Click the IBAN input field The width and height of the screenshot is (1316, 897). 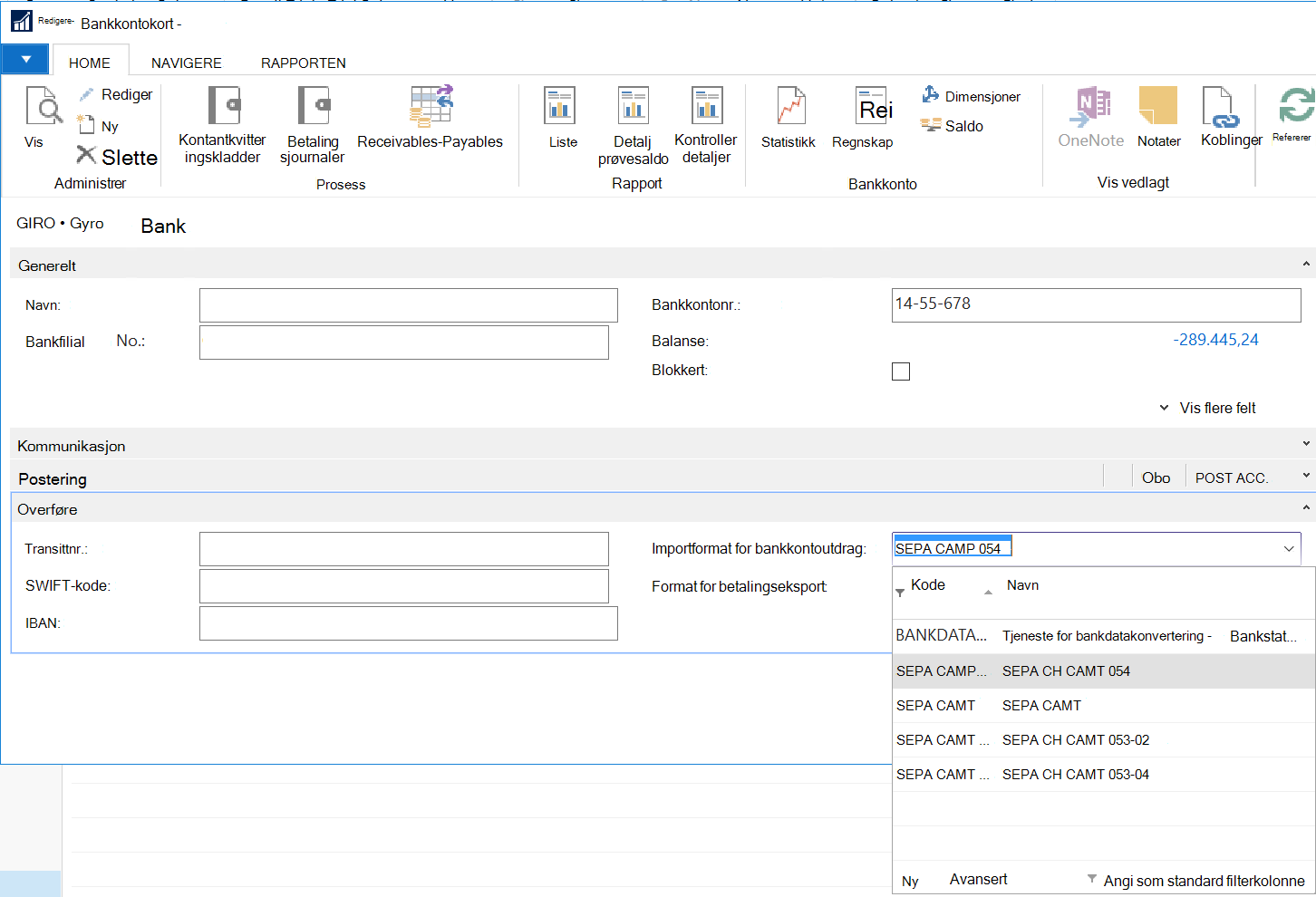tap(409, 623)
